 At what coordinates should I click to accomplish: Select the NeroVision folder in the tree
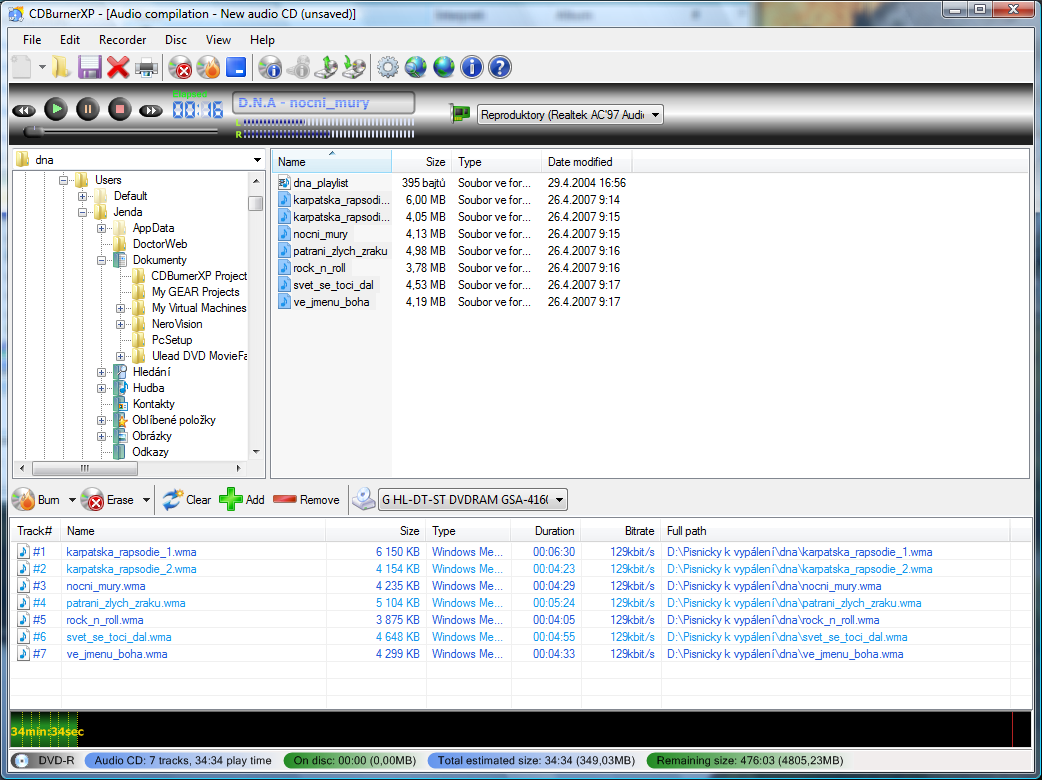pyautogui.click(x=177, y=324)
